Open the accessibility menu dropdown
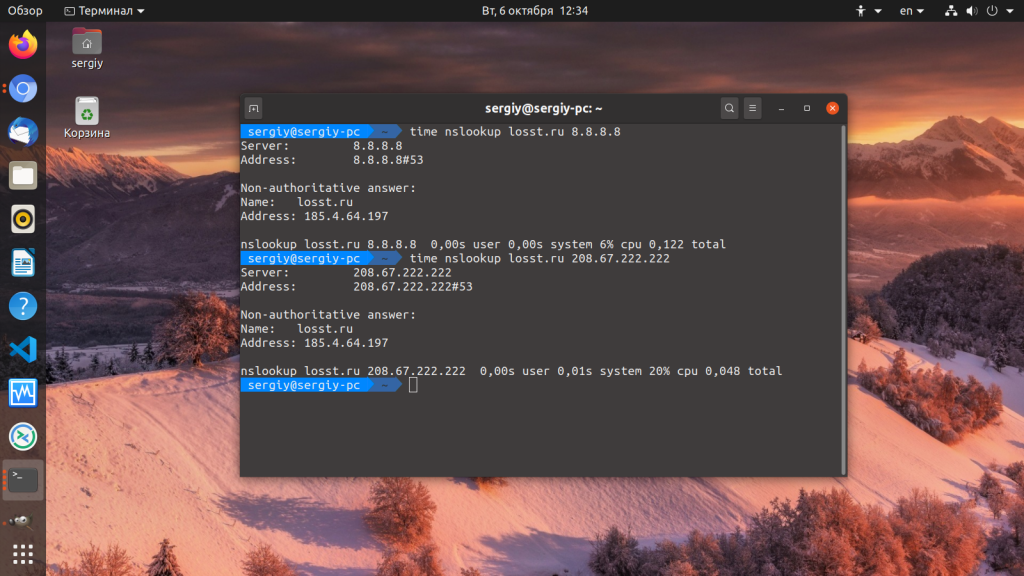1024x576 pixels. 868,11
